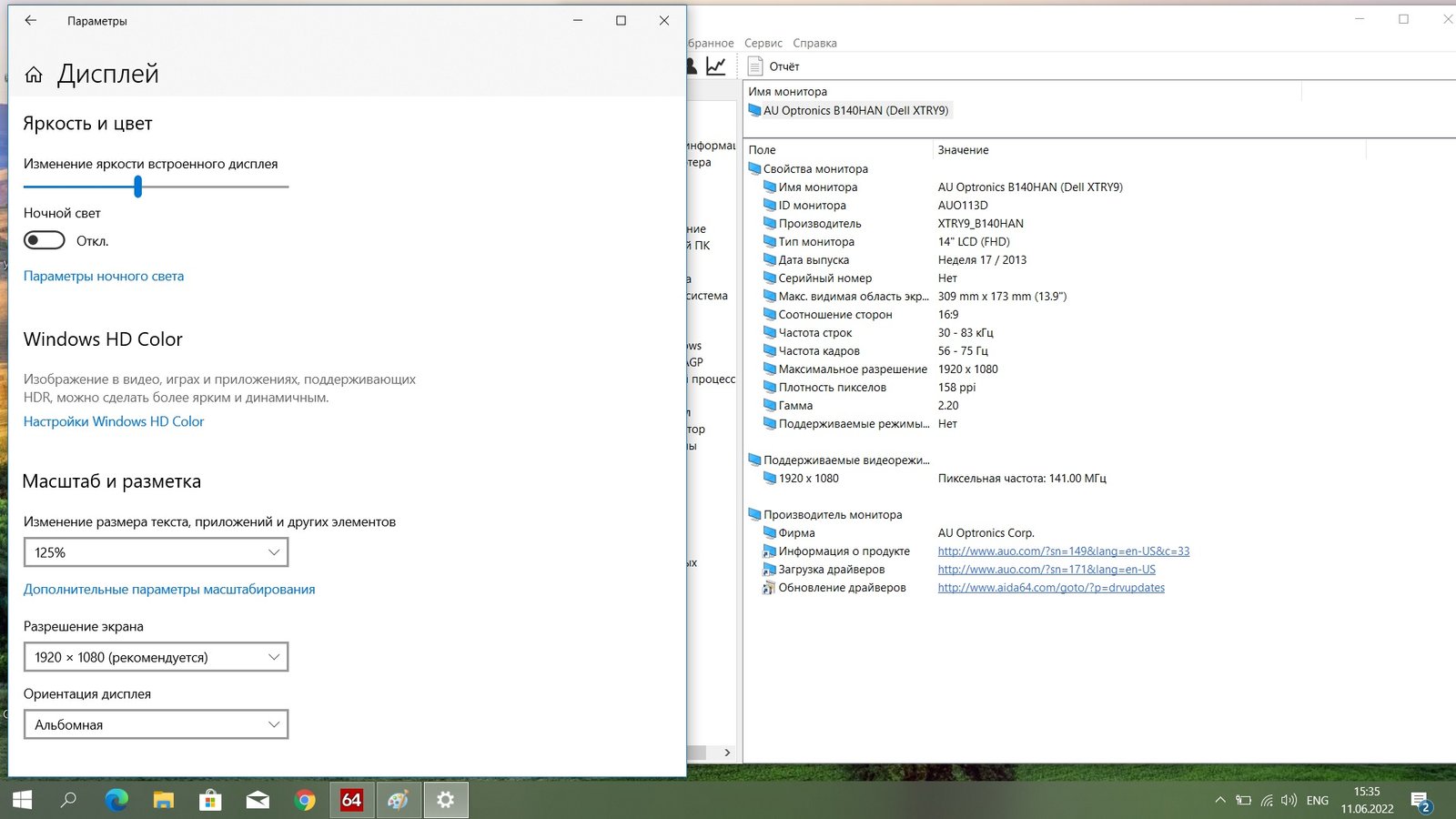Open the notification center icon
This screenshot has width=1456, height=819.
pyautogui.click(x=1421, y=801)
